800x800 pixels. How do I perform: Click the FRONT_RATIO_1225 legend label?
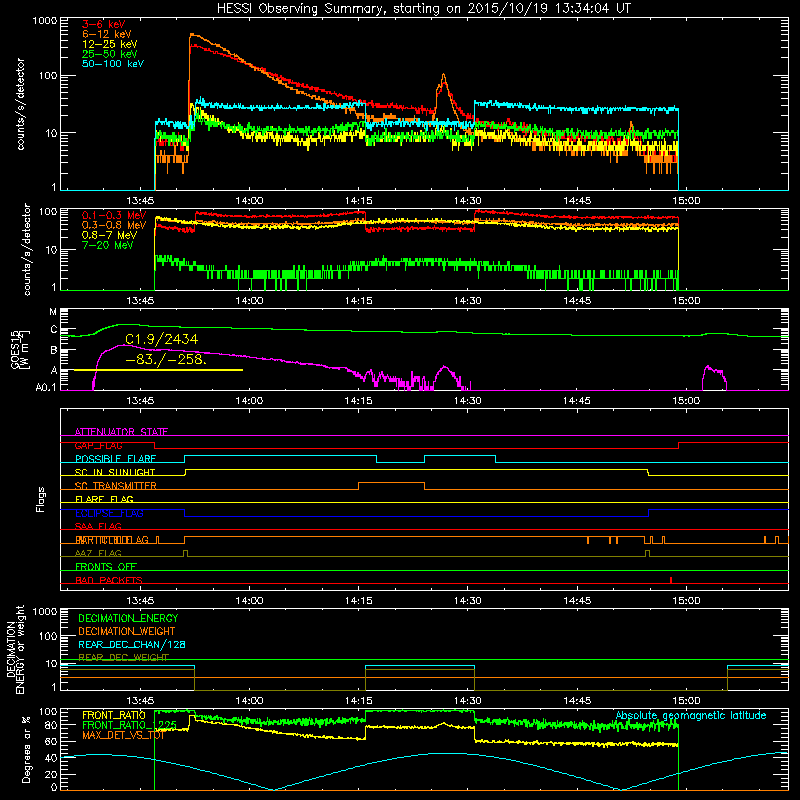(x=130, y=725)
